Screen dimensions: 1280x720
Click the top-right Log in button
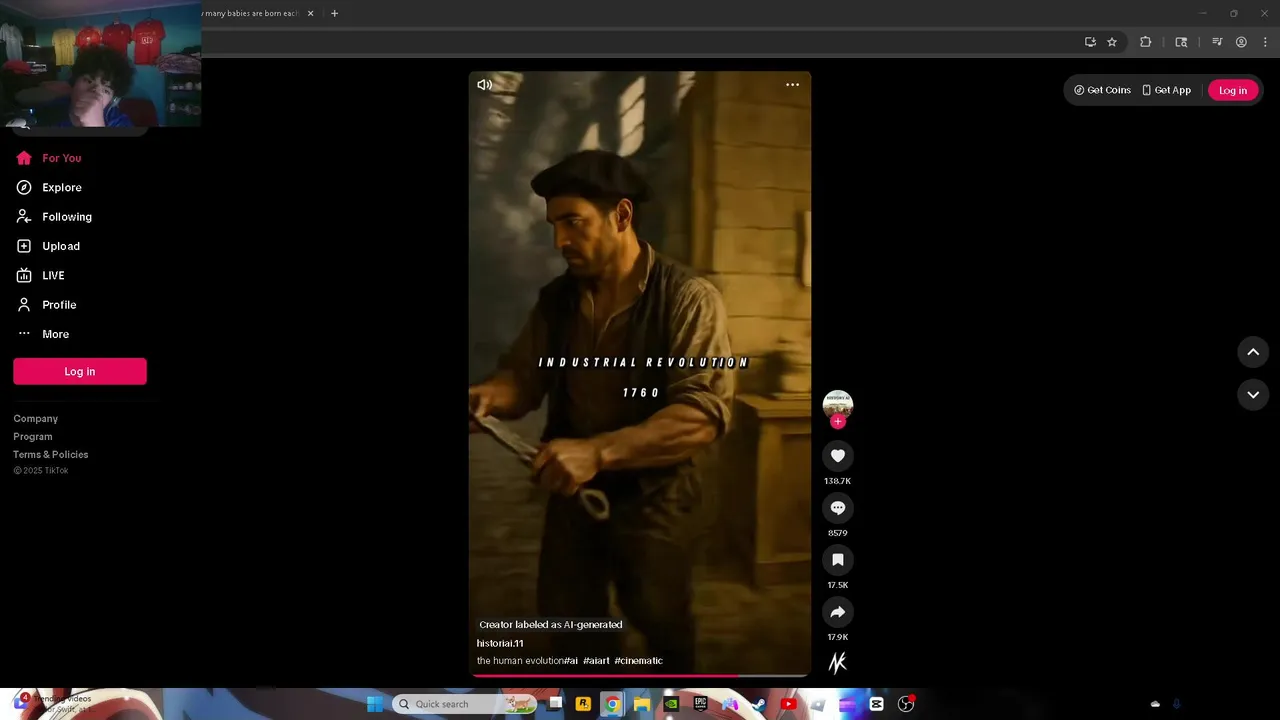point(1233,90)
